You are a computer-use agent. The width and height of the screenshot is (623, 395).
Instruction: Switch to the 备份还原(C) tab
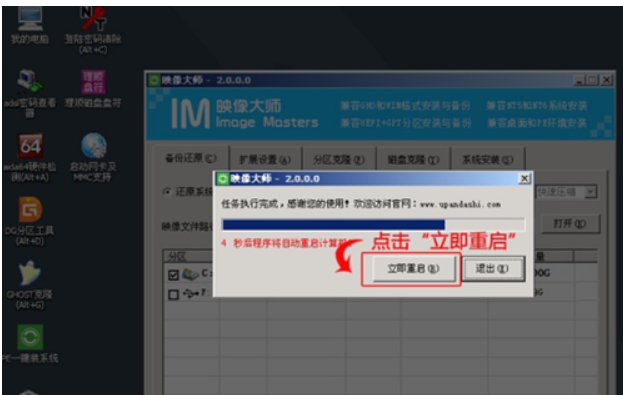pos(191,158)
